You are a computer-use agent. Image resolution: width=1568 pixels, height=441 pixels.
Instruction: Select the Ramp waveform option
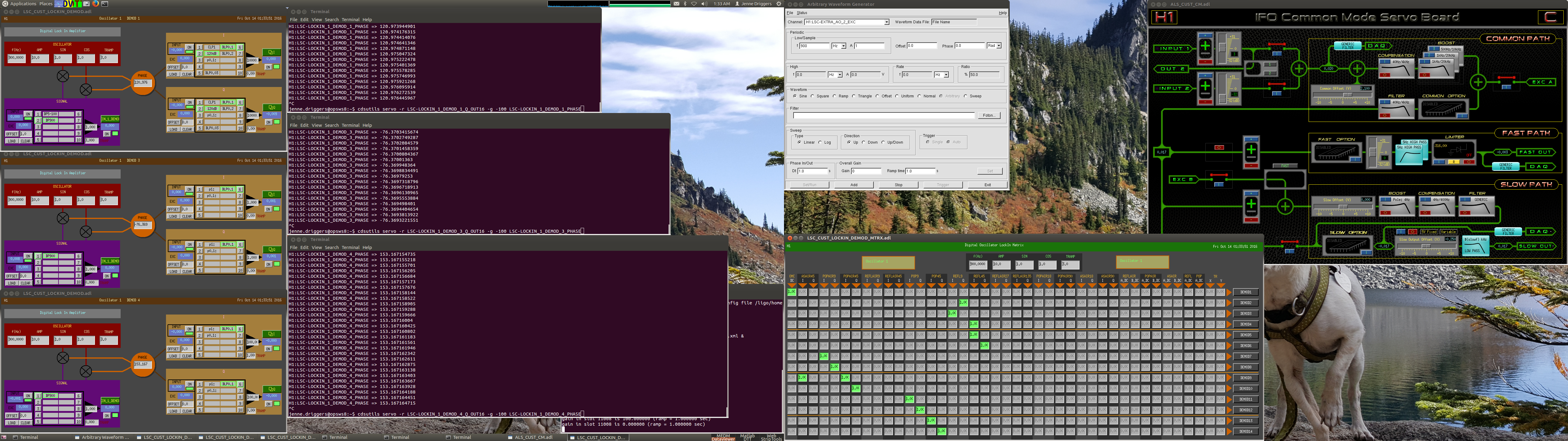835,96
